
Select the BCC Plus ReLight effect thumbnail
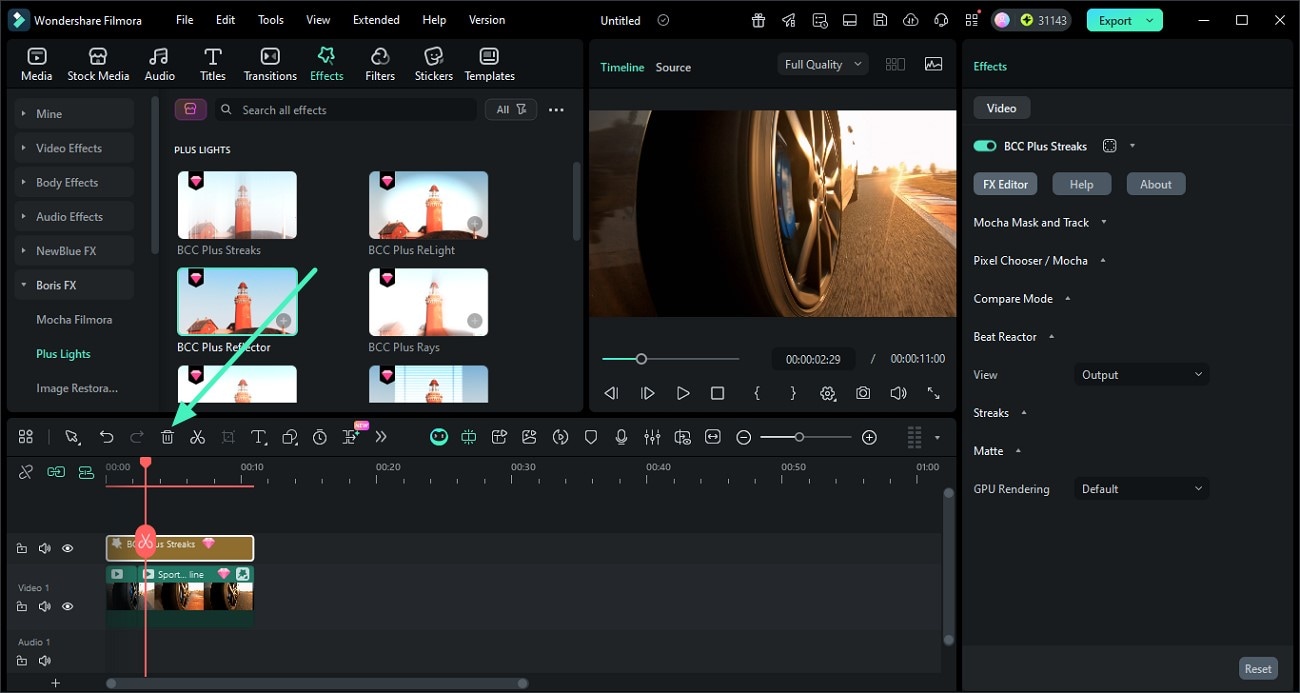pyautogui.click(x=428, y=205)
